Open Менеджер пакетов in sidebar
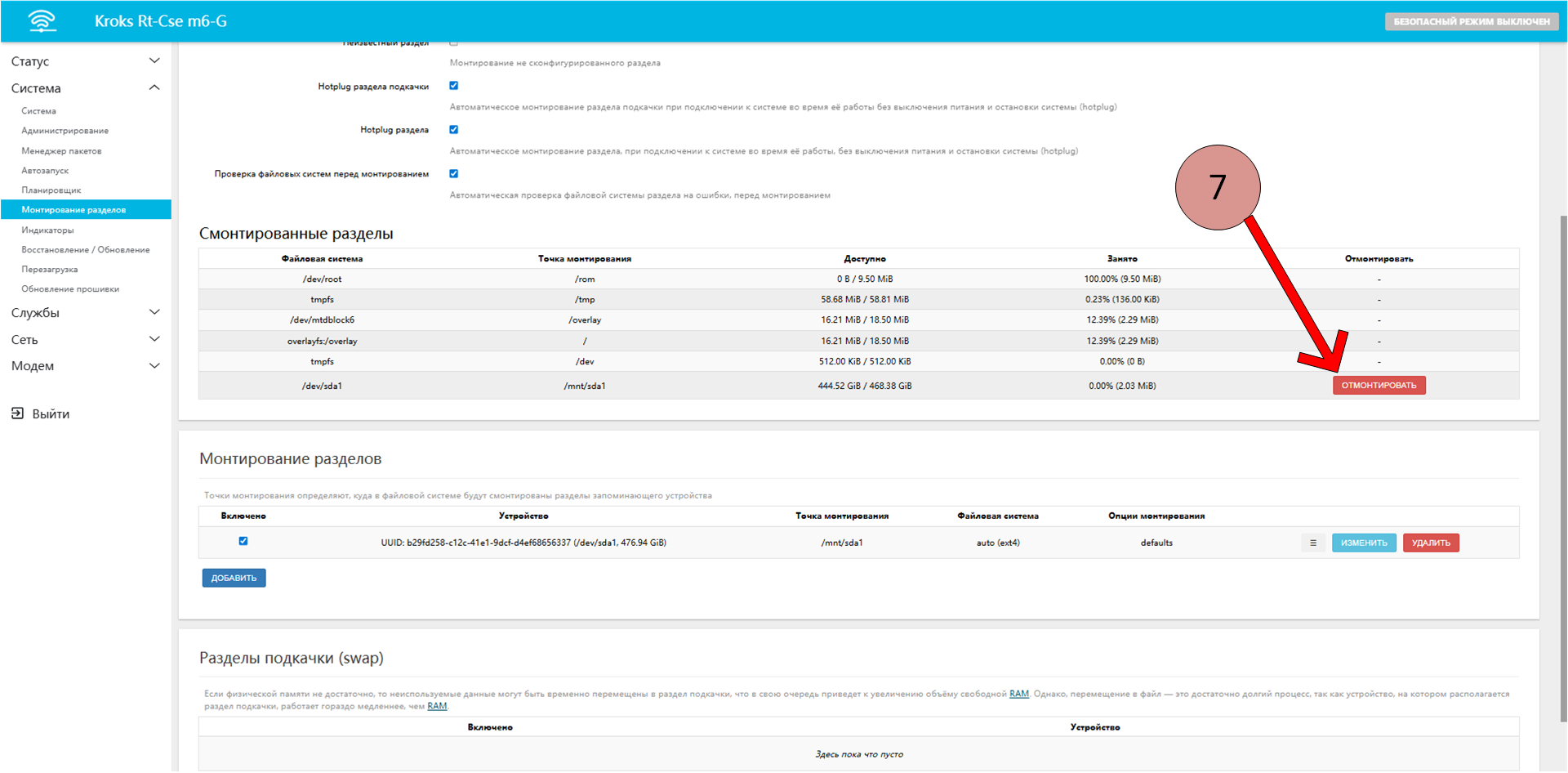This screenshot has height=773, width=1568. (61, 151)
